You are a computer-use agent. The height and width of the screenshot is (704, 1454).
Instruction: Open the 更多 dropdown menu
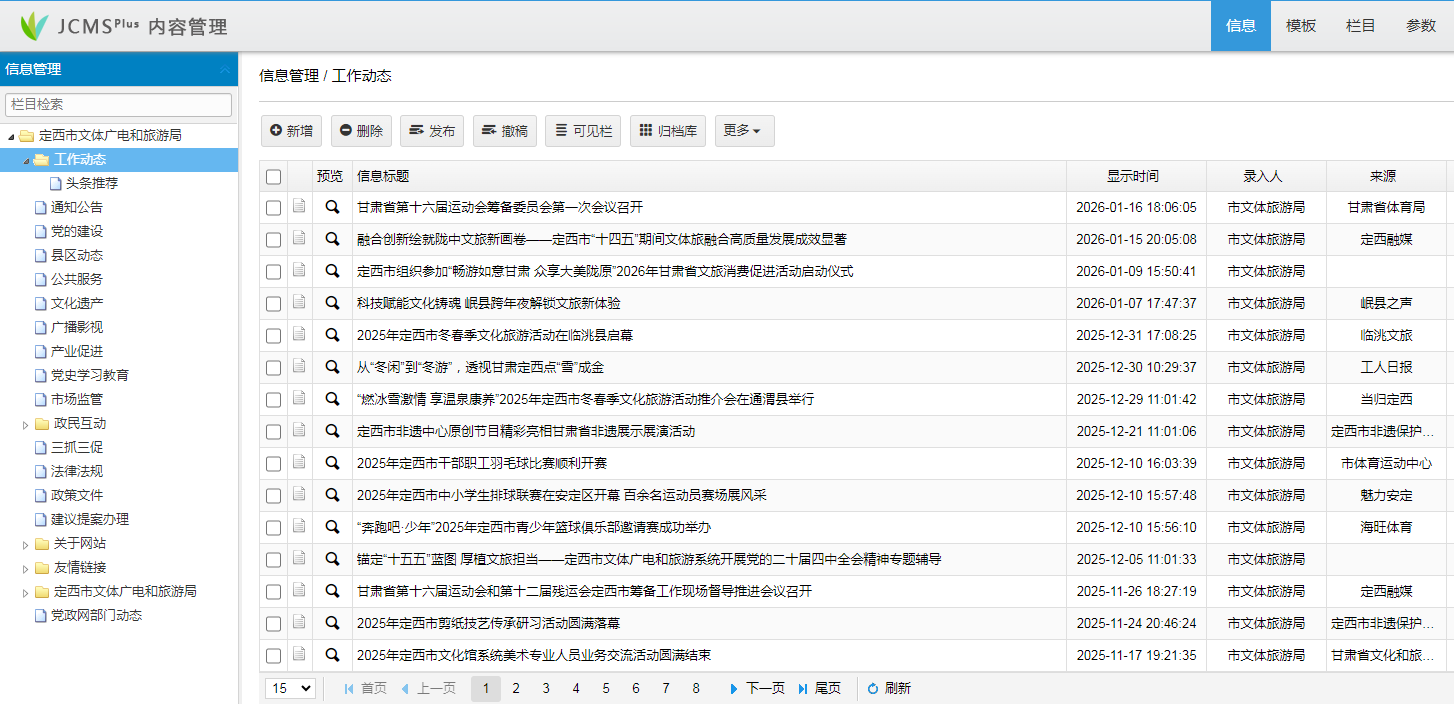coord(744,131)
